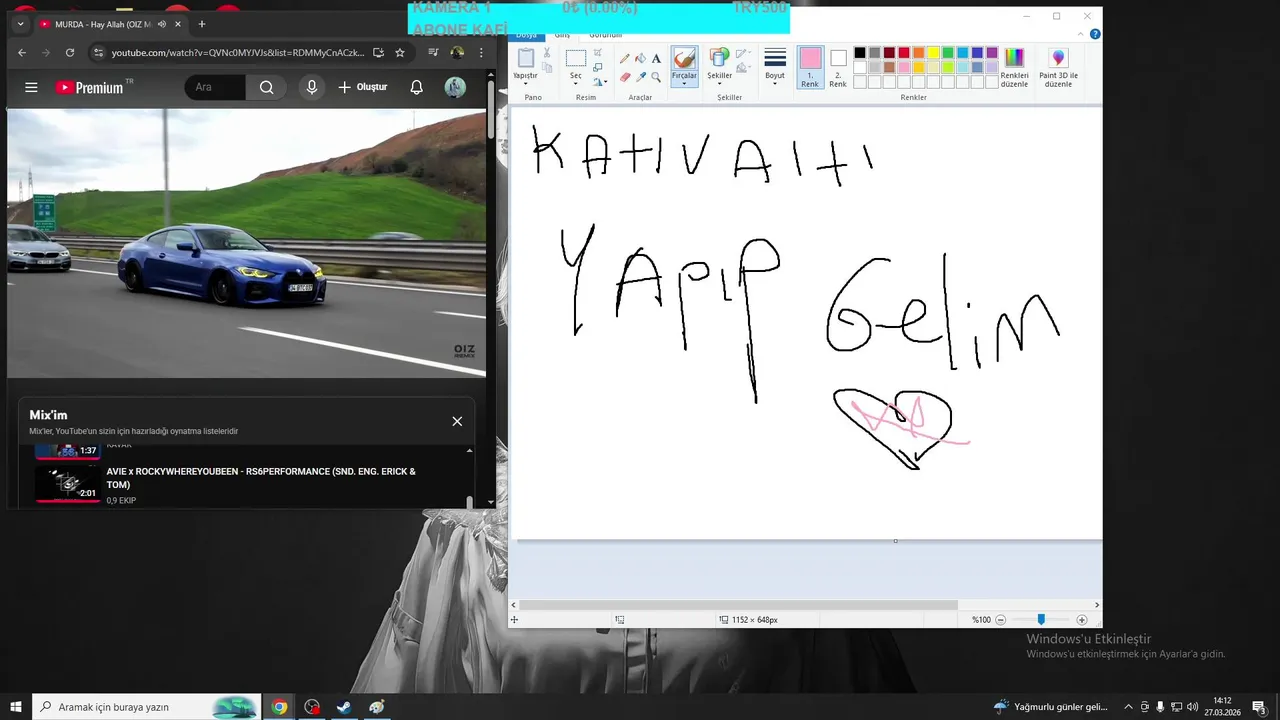This screenshot has width=1280, height=720.
Task: Pick the yellow color swatch
Action: (x=933, y=53)
